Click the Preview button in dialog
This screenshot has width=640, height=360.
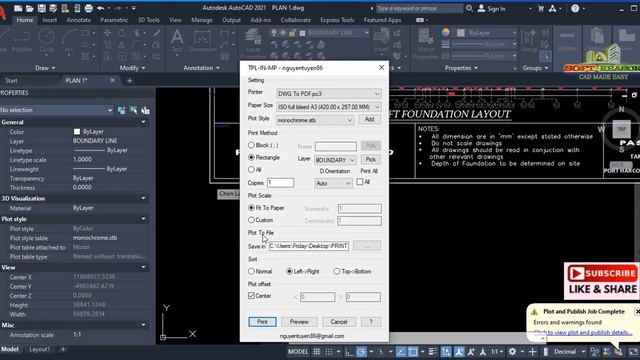click(299, 322)
